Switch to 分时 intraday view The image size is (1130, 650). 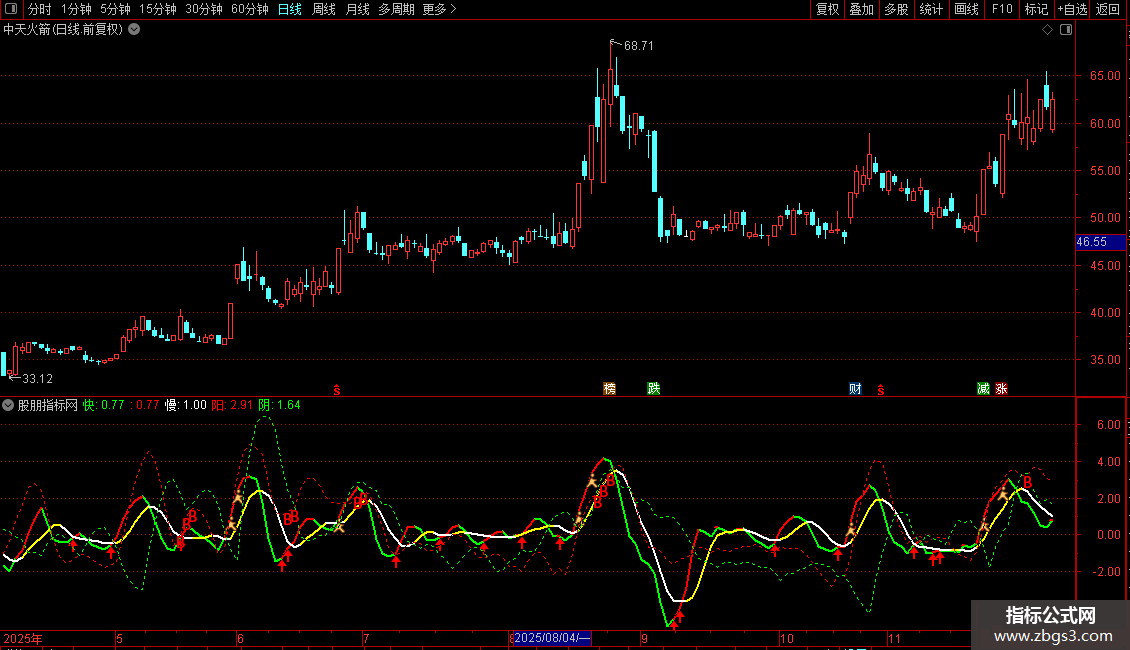(x=40, y=9)
